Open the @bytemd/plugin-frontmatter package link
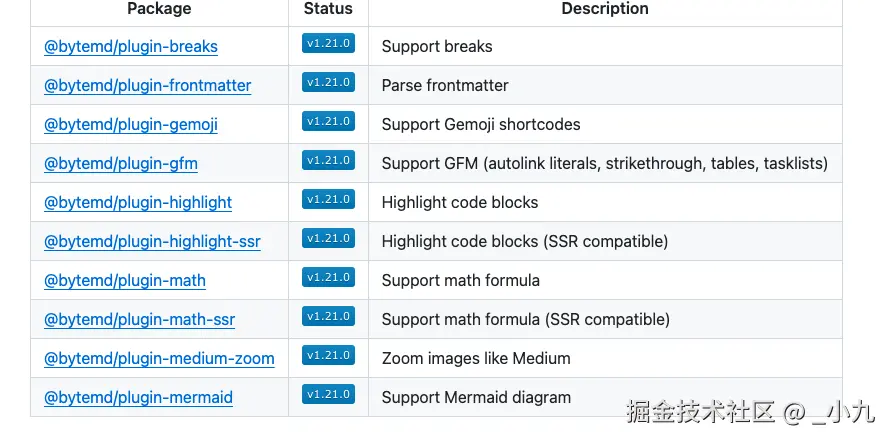This screenshot has width=891, height=441. click(148, 86)
